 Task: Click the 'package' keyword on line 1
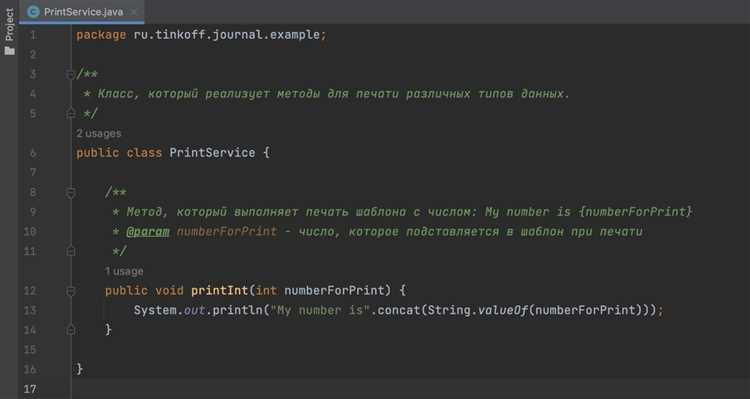click(101, 35)
